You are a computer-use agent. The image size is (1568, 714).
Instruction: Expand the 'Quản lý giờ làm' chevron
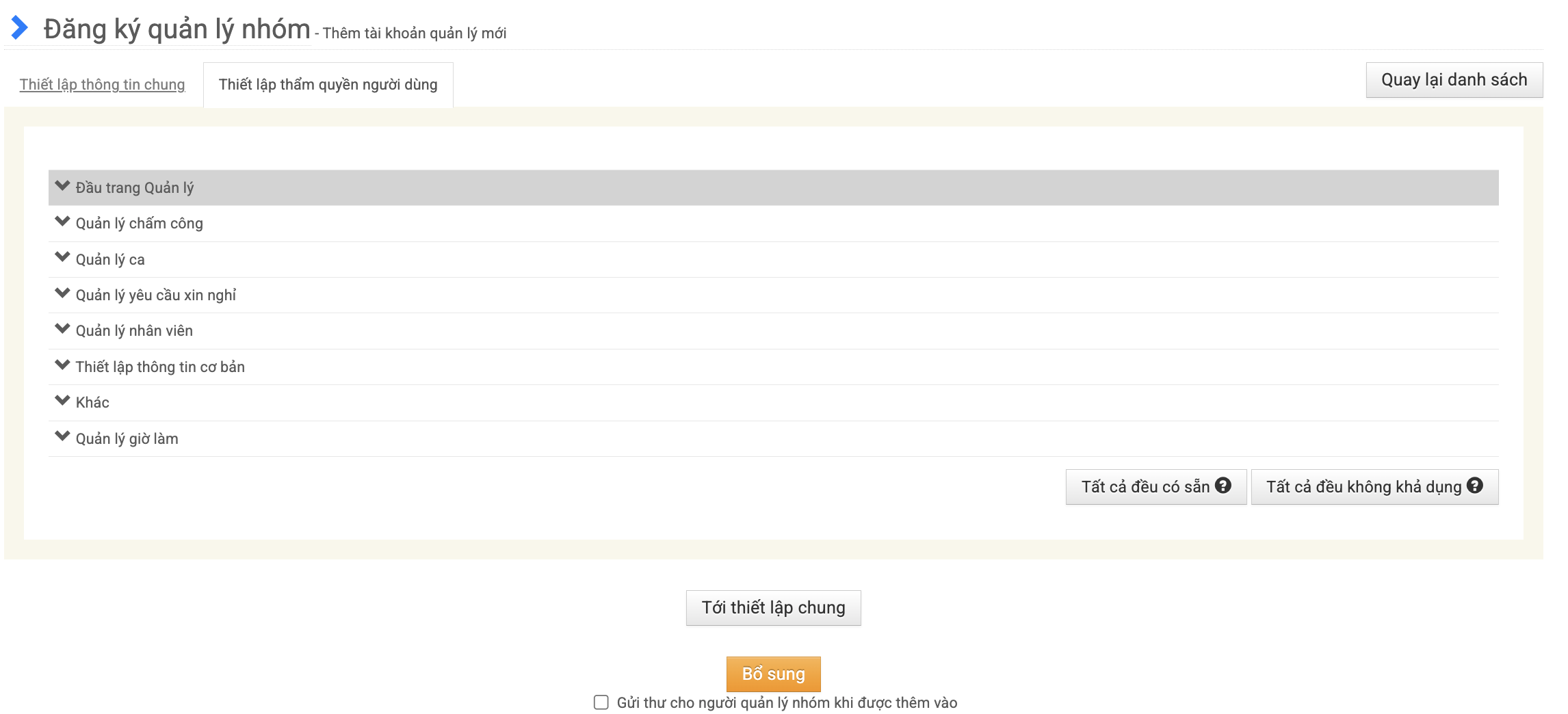[62, 436]
